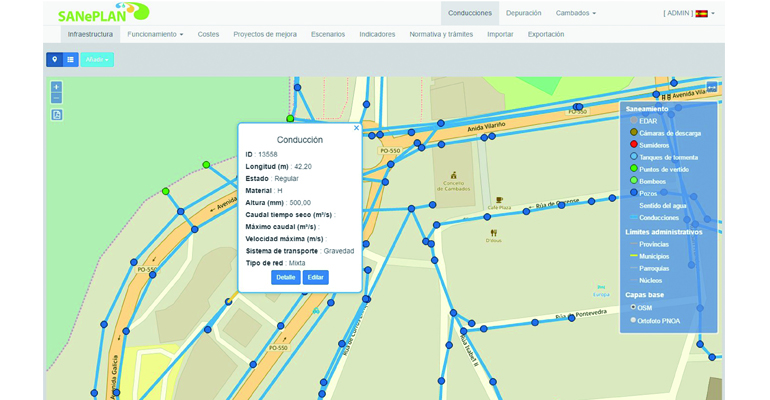Viewport: 770px width, 400px height.
Task: Select the OSM base layer
Action: (x=632, y=307)
